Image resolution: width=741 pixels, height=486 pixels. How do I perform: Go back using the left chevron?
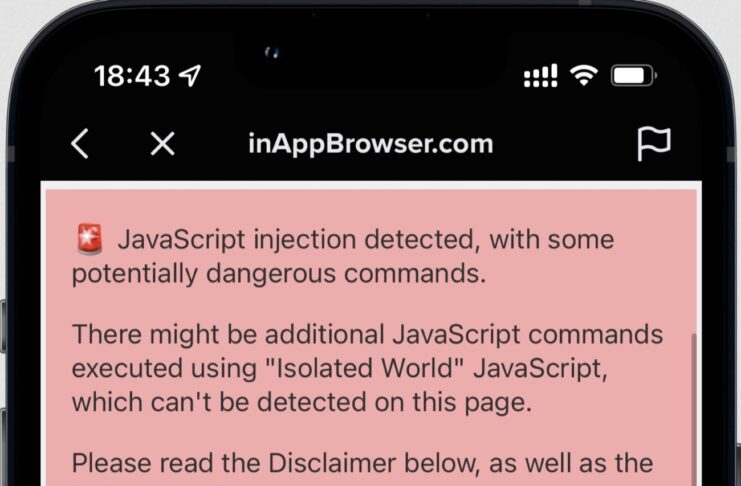pos(79,143)
